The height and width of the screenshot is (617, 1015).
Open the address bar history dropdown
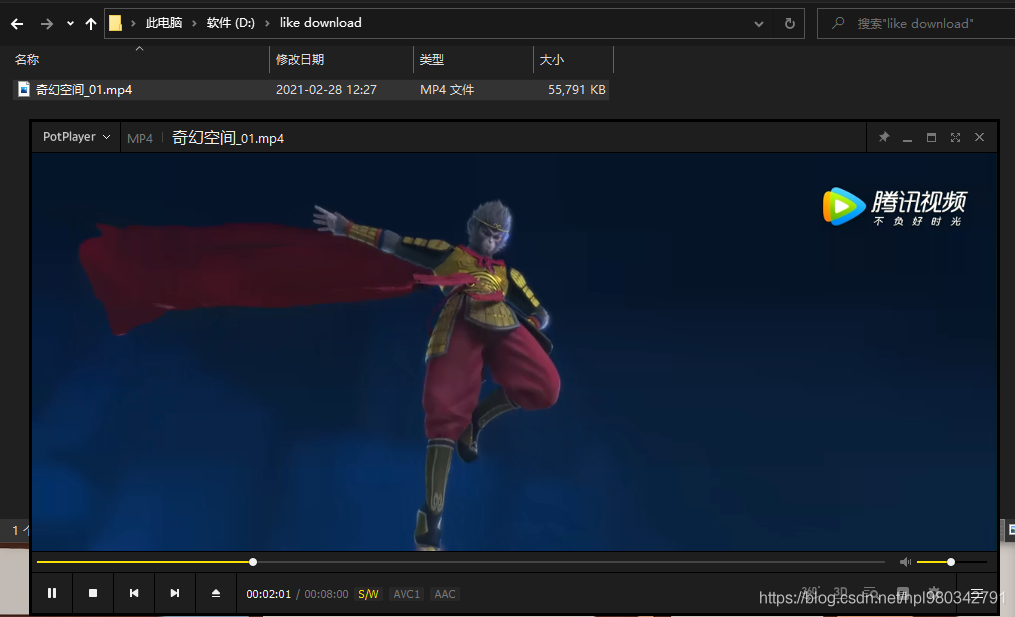[759, 24]
